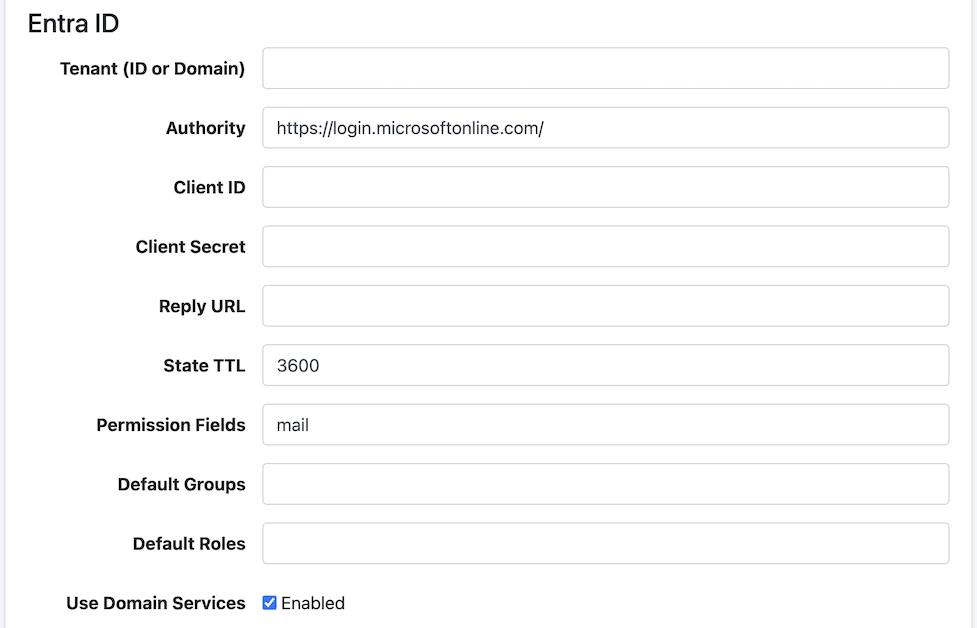The image size is (977, 628).
Task: Click the Default Roles label
Action: pos(189,544)
